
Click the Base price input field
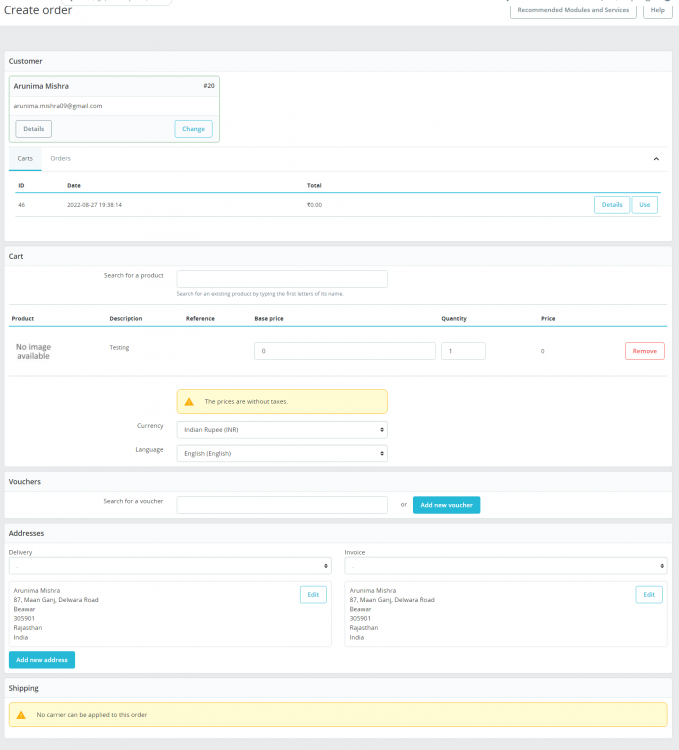[345, 351]
